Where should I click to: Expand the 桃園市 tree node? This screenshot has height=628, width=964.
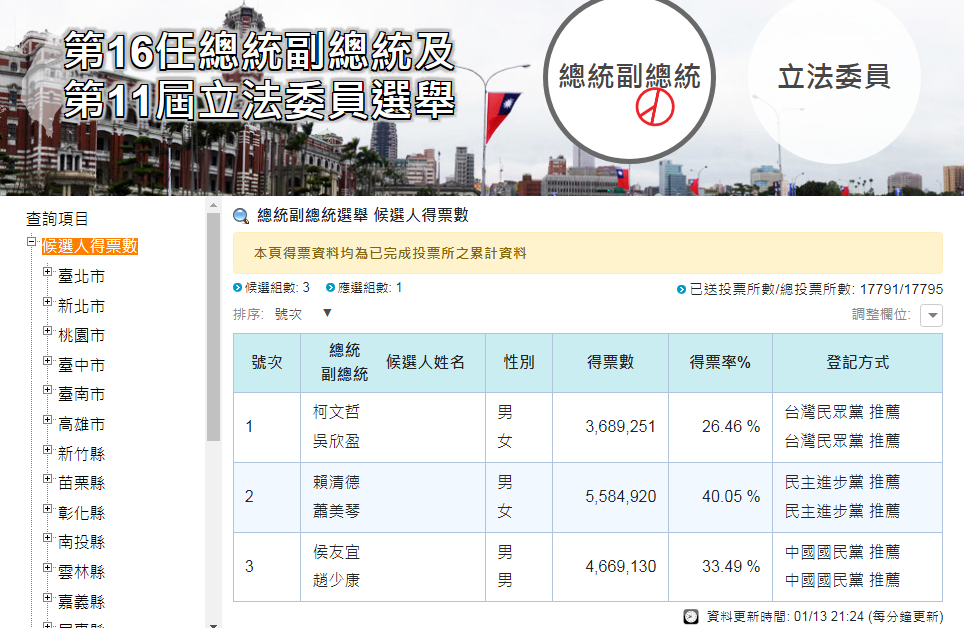pyautogui.click(x=47, y=331)
